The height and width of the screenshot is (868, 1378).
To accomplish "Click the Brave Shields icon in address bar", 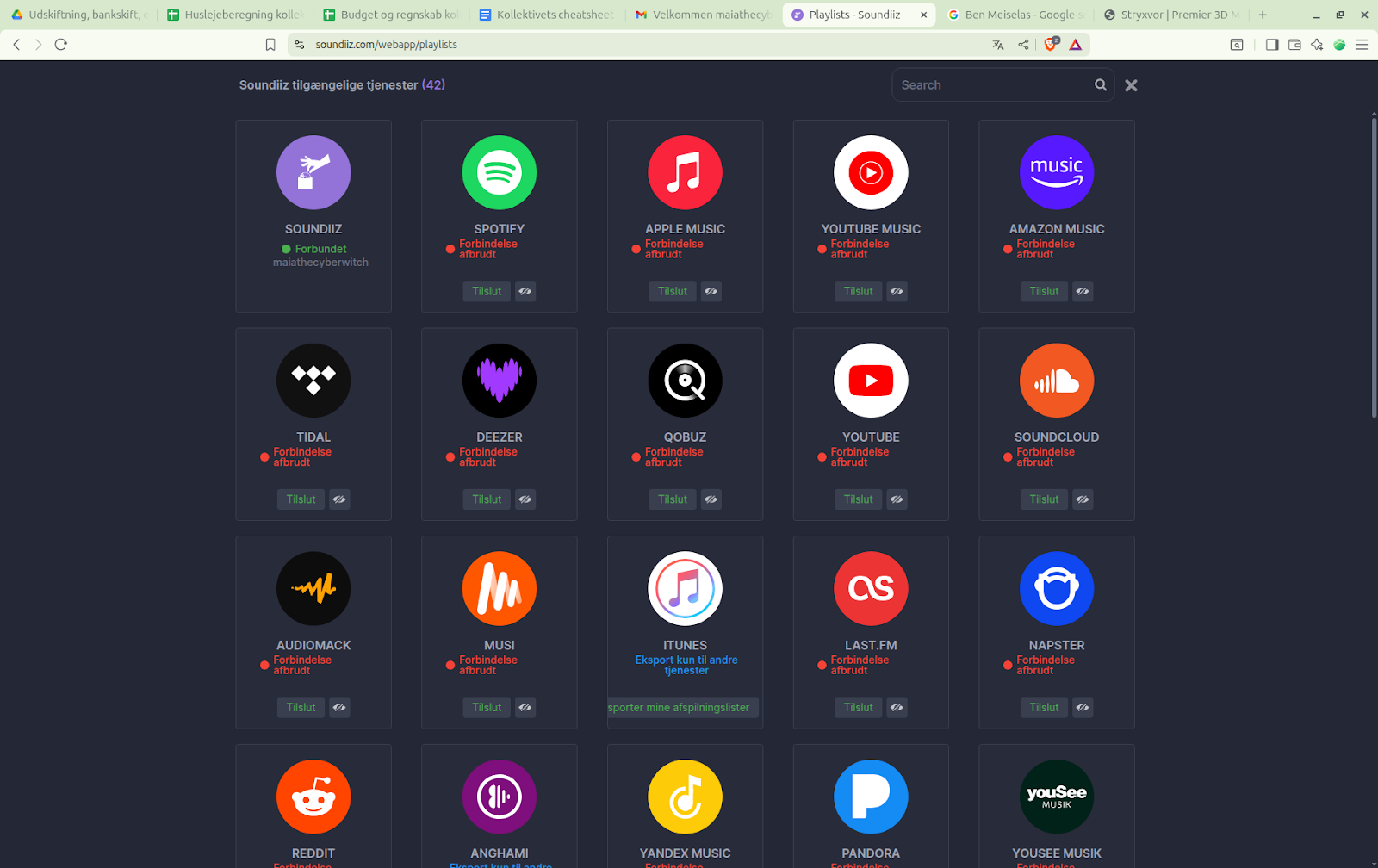I will [x=1050, y=44].
